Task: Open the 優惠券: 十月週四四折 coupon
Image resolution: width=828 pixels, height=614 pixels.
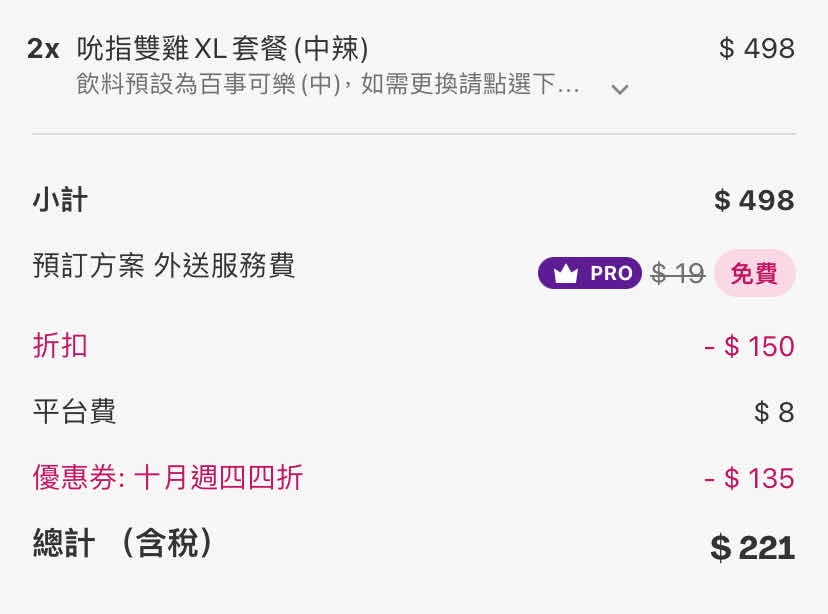Action: 168,478
